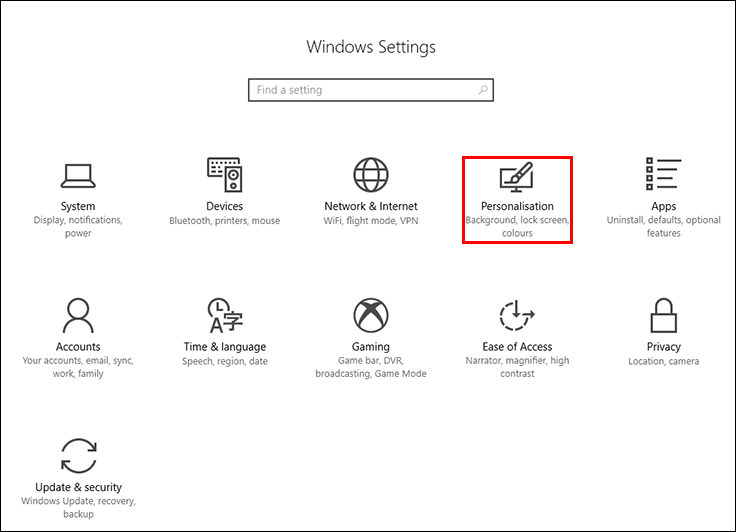The image size is (736, 532).
Task: Click the Privacy label
Action: coord(664,347)
